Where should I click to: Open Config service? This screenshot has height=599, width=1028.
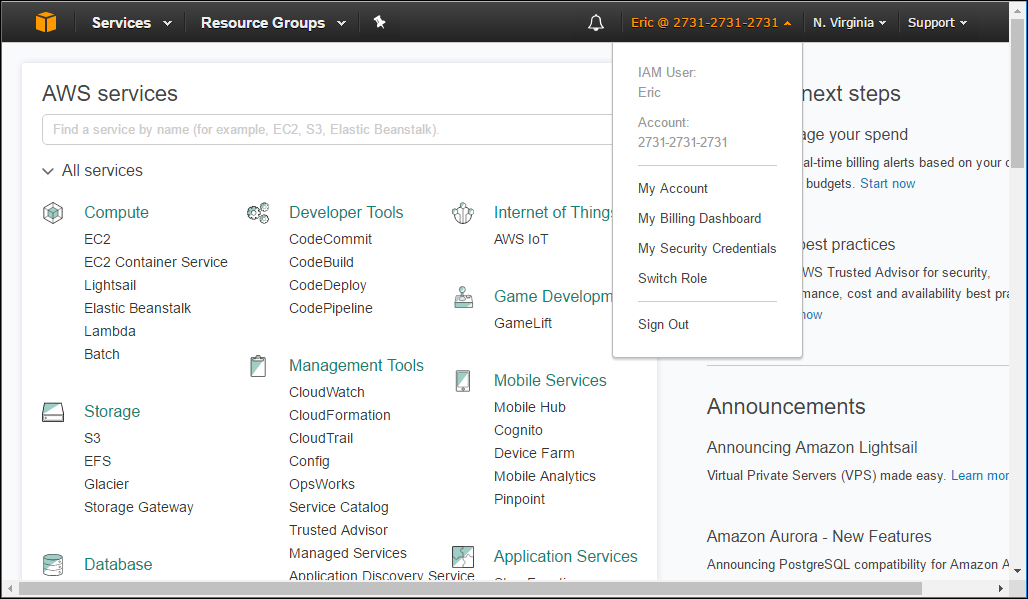(x=309, y=461)
